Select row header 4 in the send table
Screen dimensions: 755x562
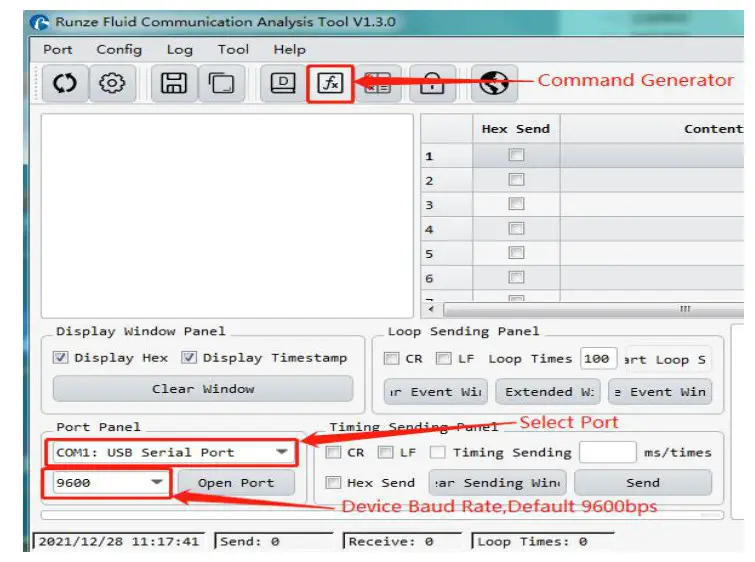tap(446, 229)
